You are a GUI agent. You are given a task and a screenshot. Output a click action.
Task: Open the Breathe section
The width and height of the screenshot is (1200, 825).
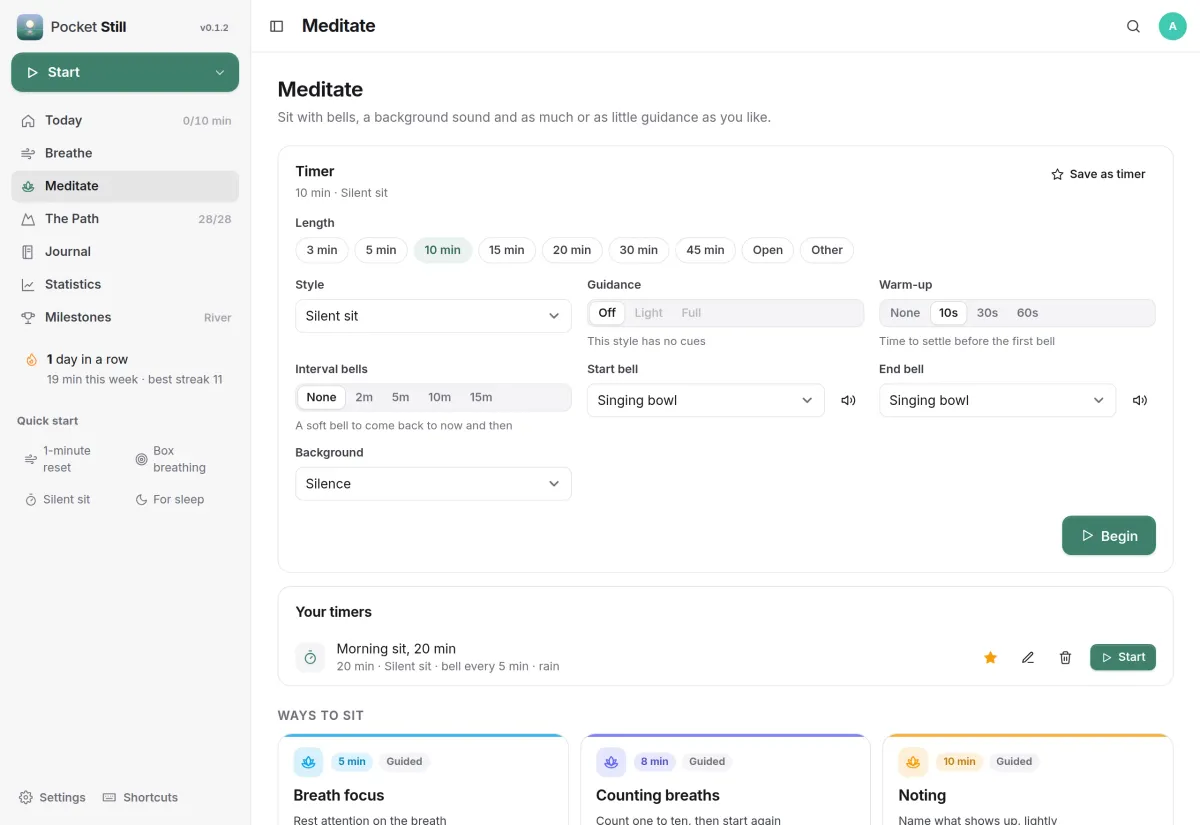tap(125, 153)
